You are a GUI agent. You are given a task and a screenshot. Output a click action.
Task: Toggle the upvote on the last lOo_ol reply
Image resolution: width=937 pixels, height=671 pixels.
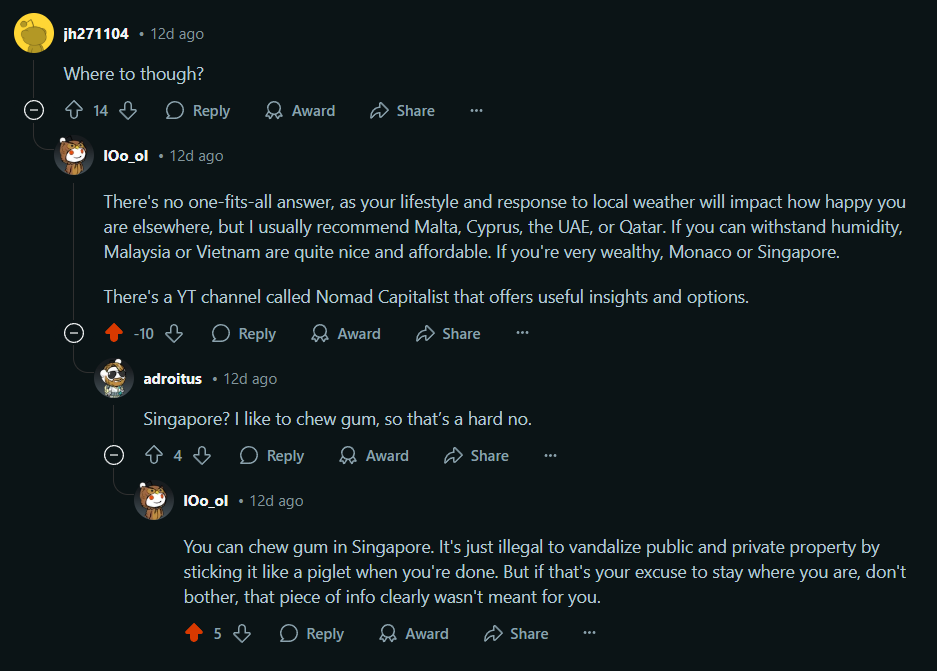coord(194,633)
